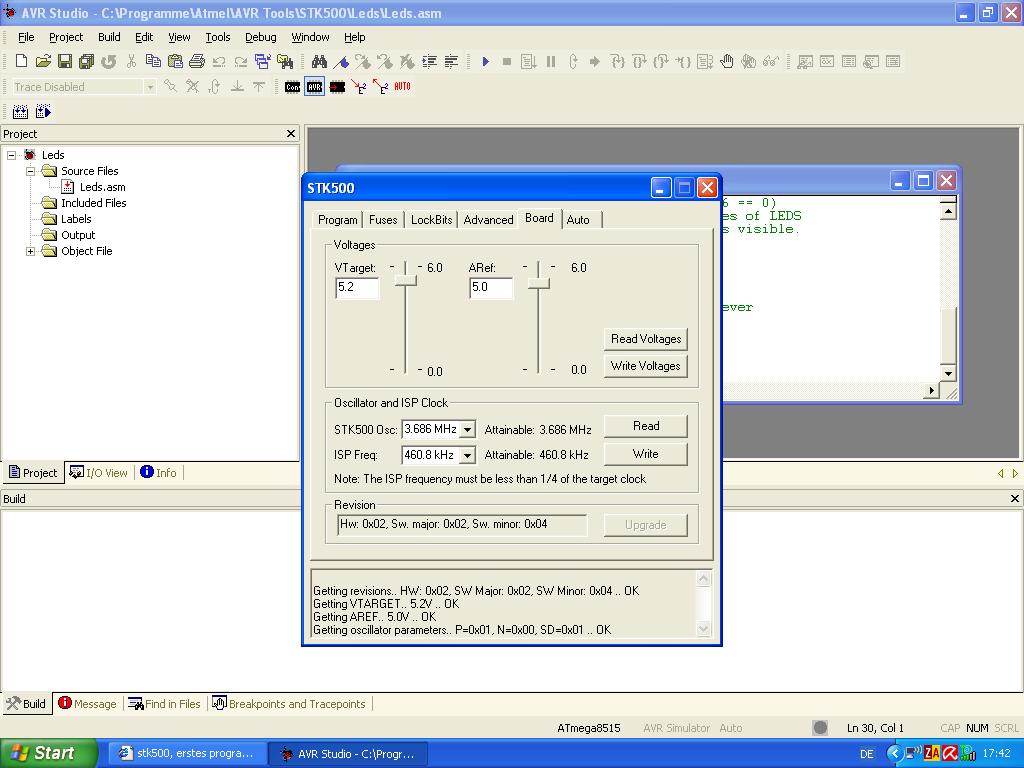Switch to the Info panel tab

pos(159,473)
